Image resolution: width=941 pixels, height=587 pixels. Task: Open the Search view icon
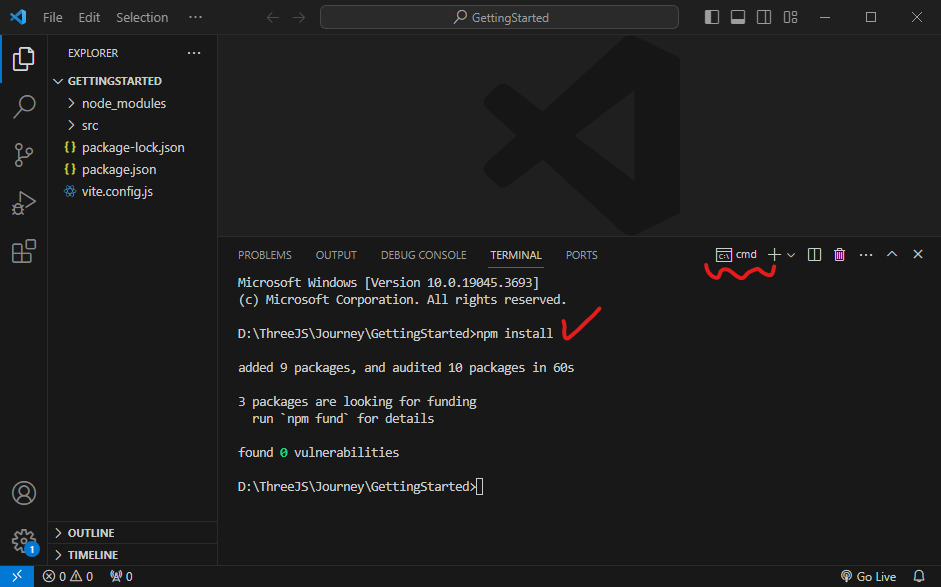(x=23, y=107)
